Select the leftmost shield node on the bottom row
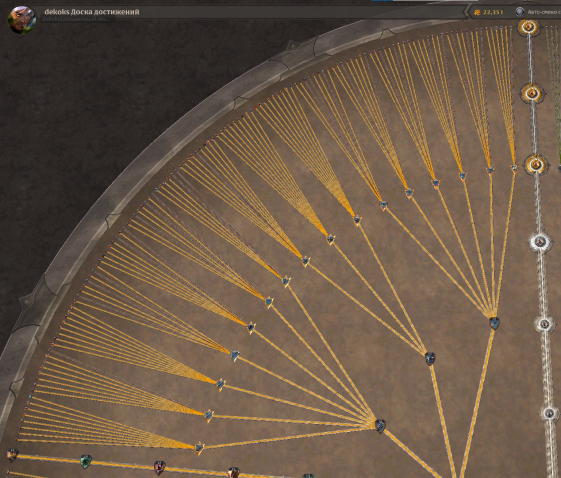Image resolution: width=561 pixels, height=478 pixels. tap(12, 455)
